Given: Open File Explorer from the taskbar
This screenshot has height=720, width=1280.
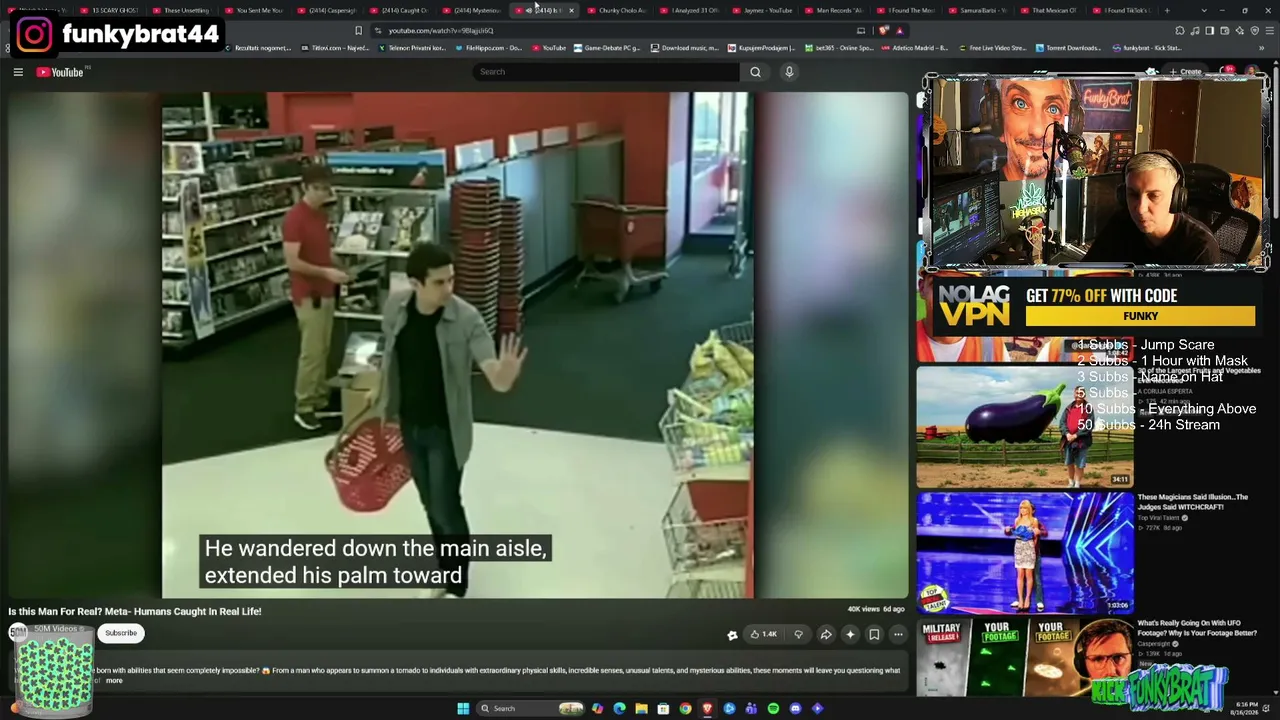Looking at the screenshot, I should pos(641,709).
